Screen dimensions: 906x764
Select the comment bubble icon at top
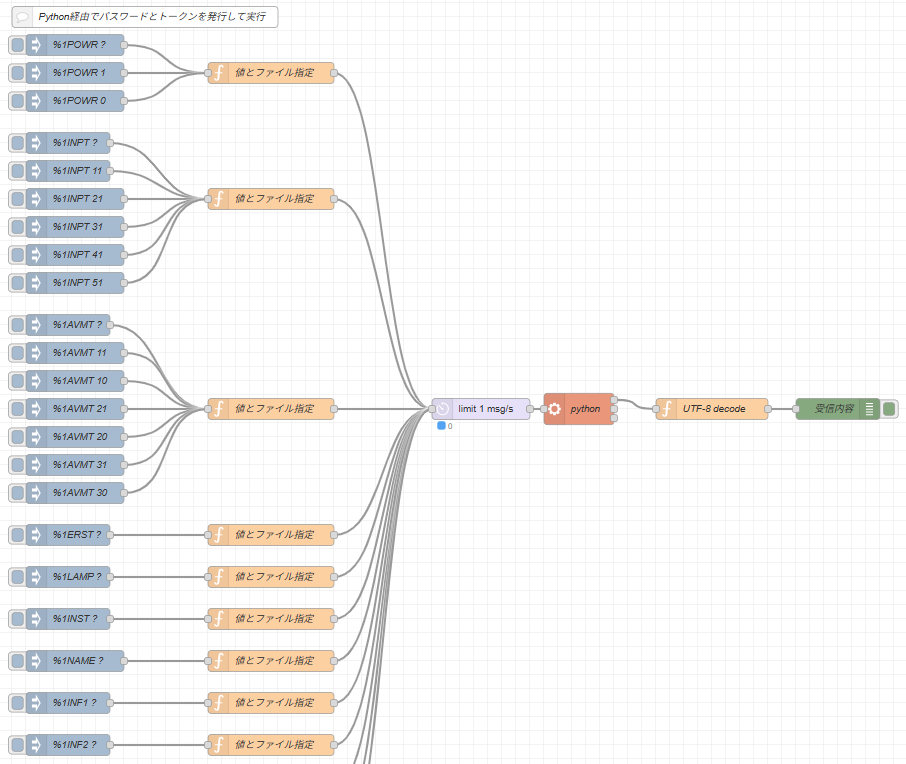(22, 17)
